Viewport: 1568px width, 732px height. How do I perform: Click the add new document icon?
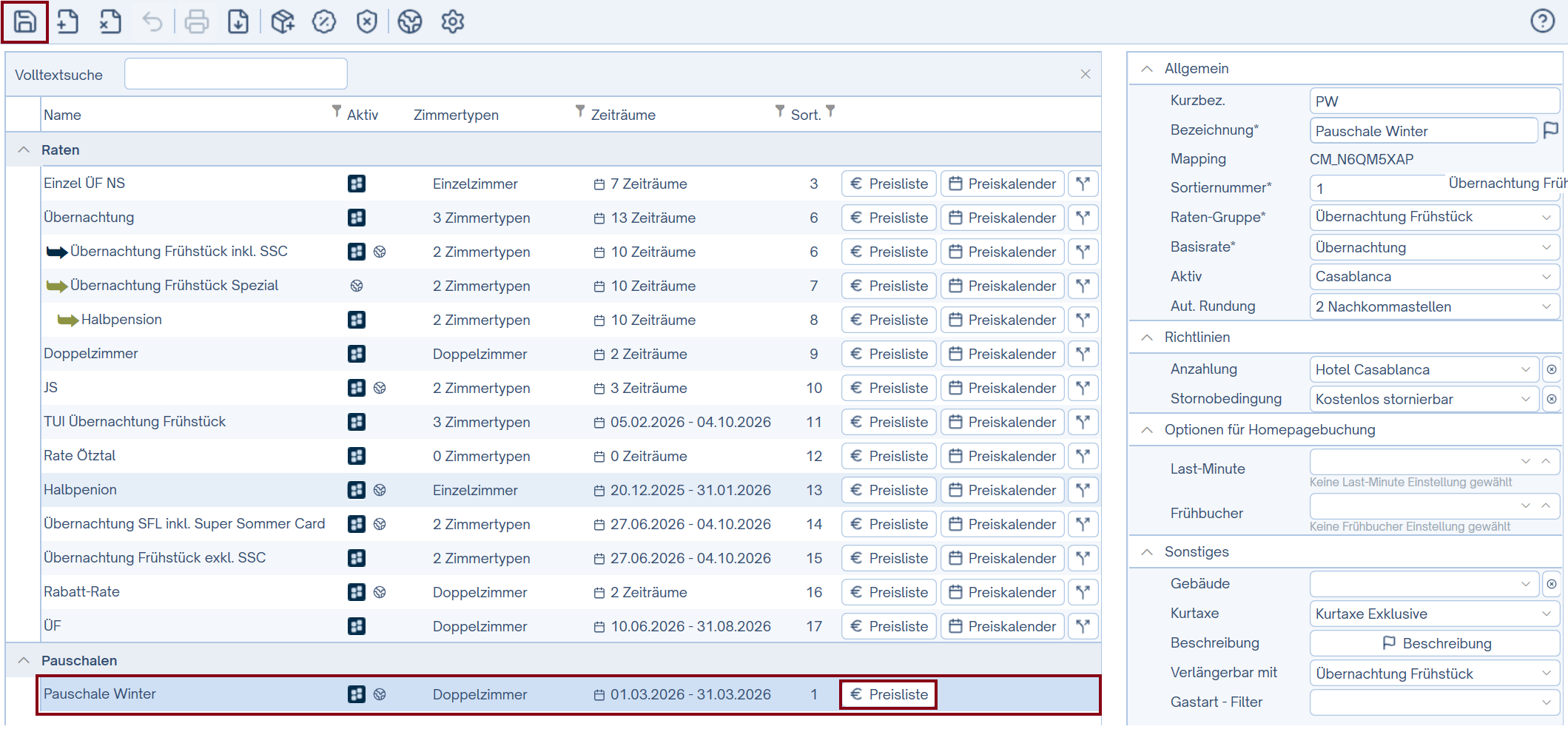67,21
